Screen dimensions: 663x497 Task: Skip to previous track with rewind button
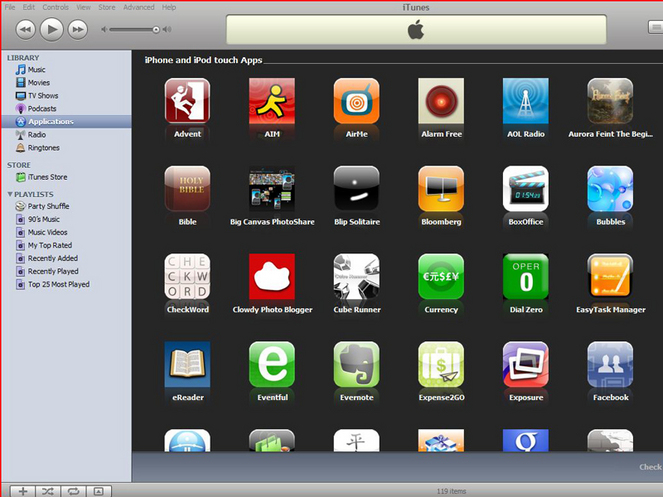(25, 30)
